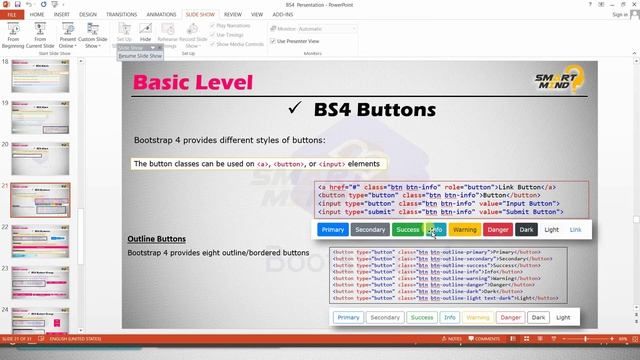The height and width of the screenshot is (360, 640).
Task: Click the Help question mark icon
Action: (590, 4)
